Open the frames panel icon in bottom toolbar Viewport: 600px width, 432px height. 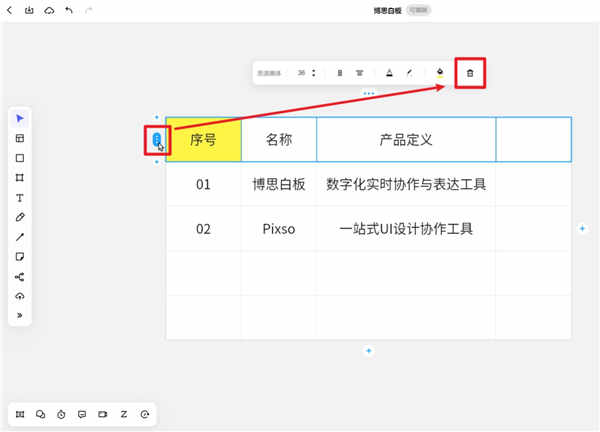tap(20, 414)
